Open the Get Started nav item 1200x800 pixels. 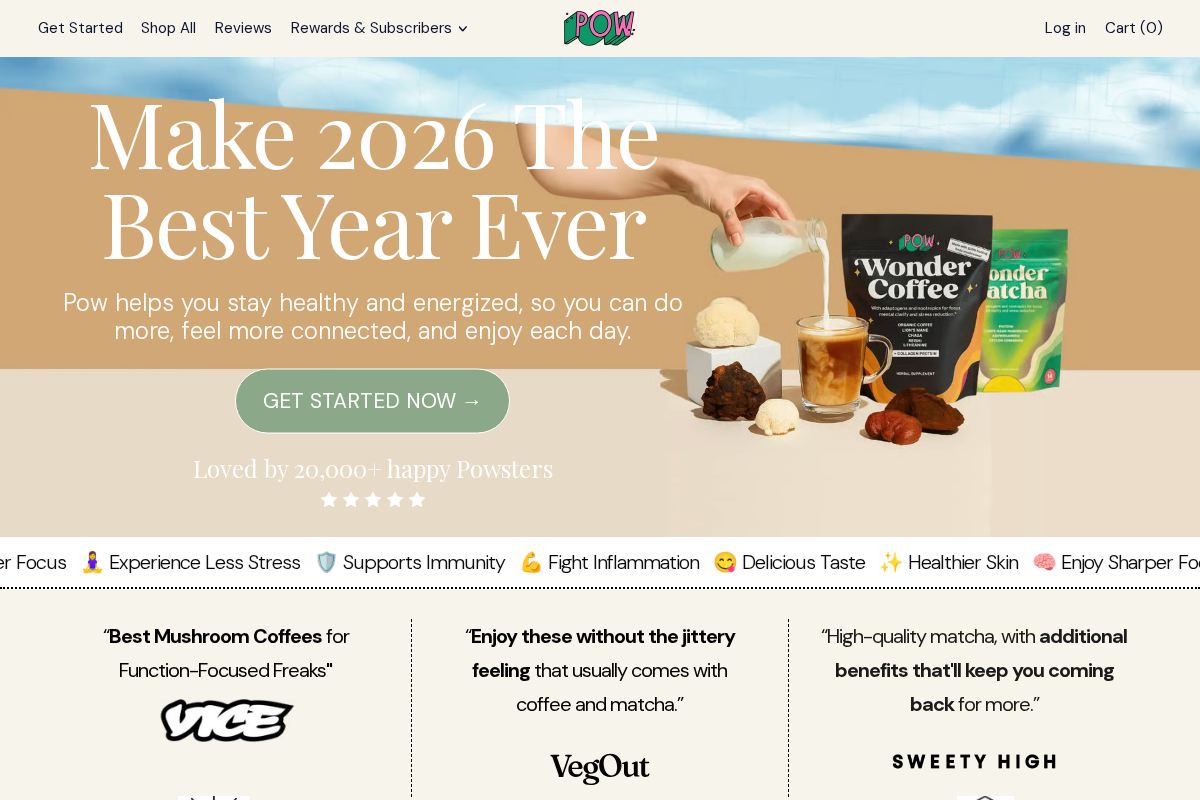[x=80, y=28]
